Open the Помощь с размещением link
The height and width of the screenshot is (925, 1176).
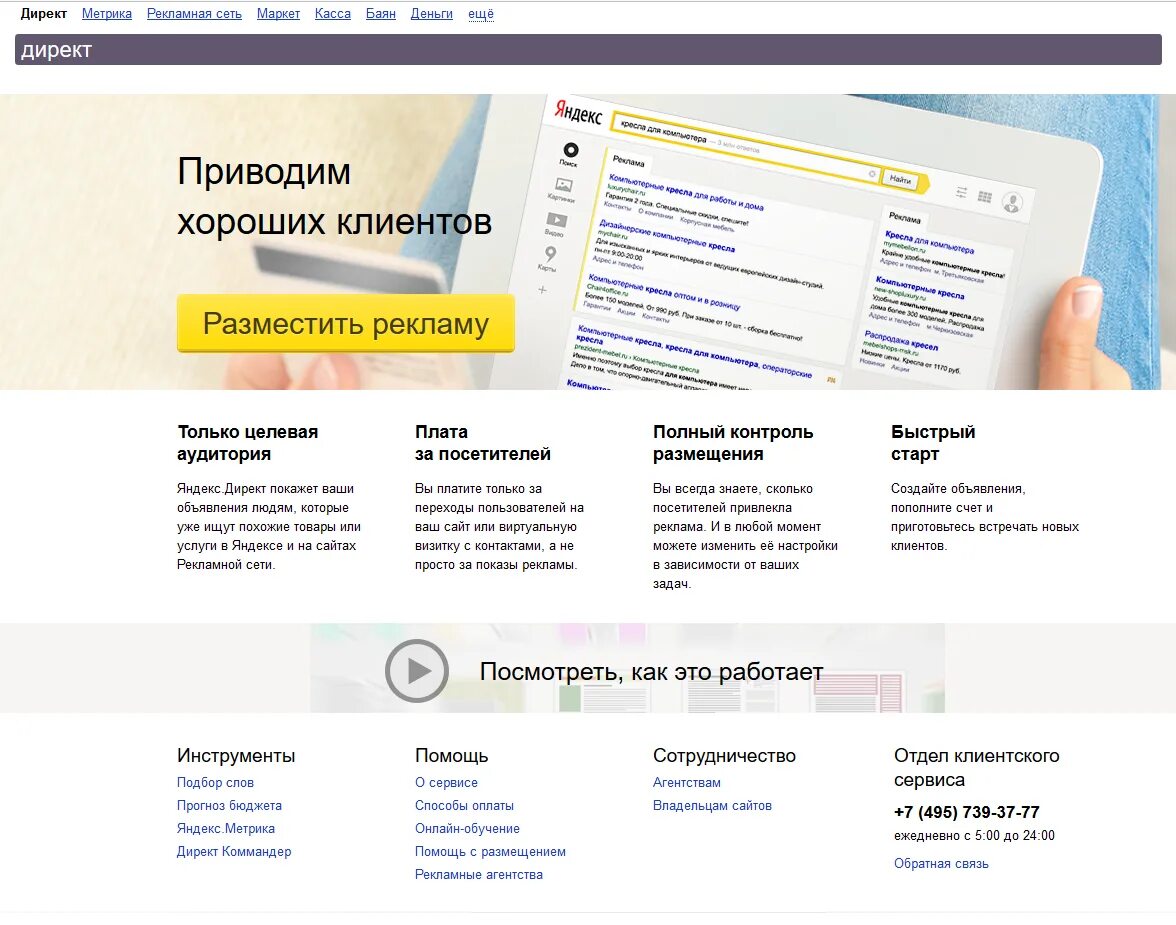(490, 851)
